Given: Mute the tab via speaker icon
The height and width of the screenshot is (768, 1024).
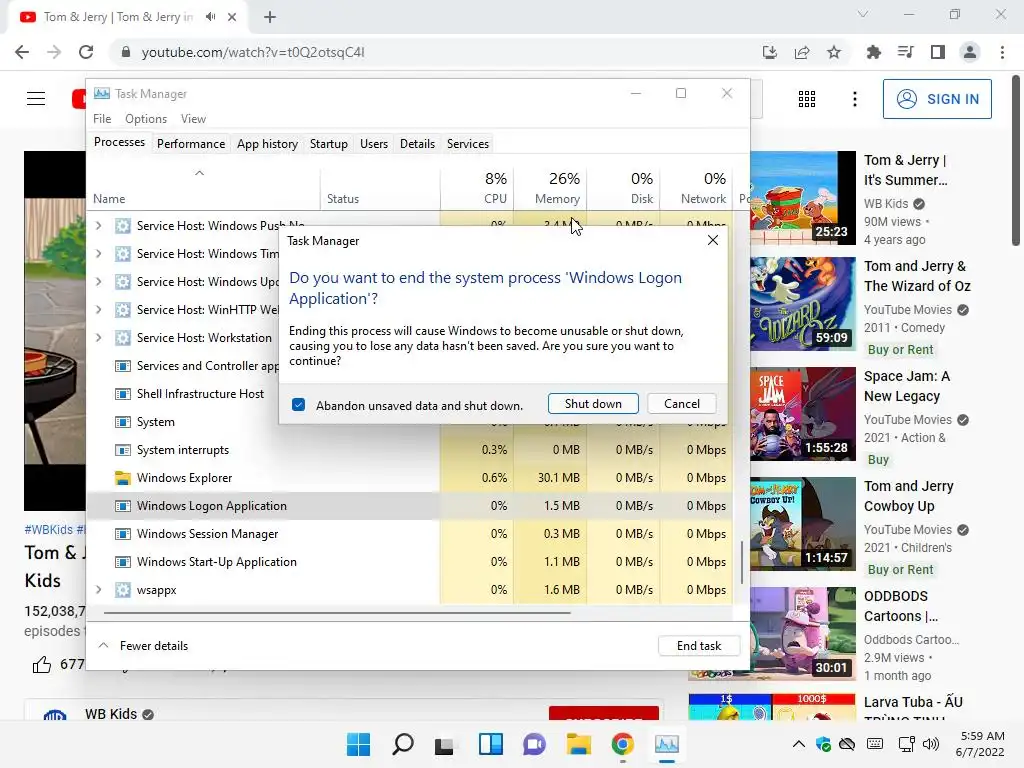Looking at the screenshot, I should pyautogui.click(x=210, y=17).
